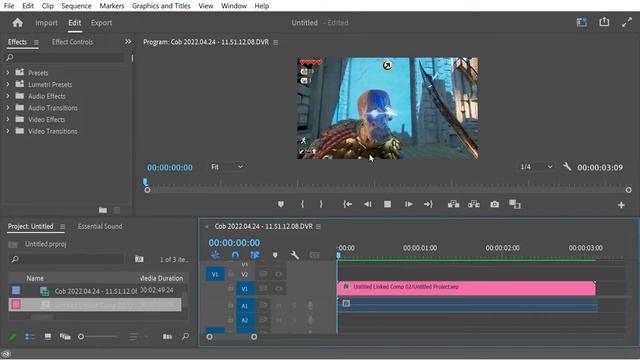Click the pink label swatch in Project panel
The image size is (640, 360).
[16, 304]
